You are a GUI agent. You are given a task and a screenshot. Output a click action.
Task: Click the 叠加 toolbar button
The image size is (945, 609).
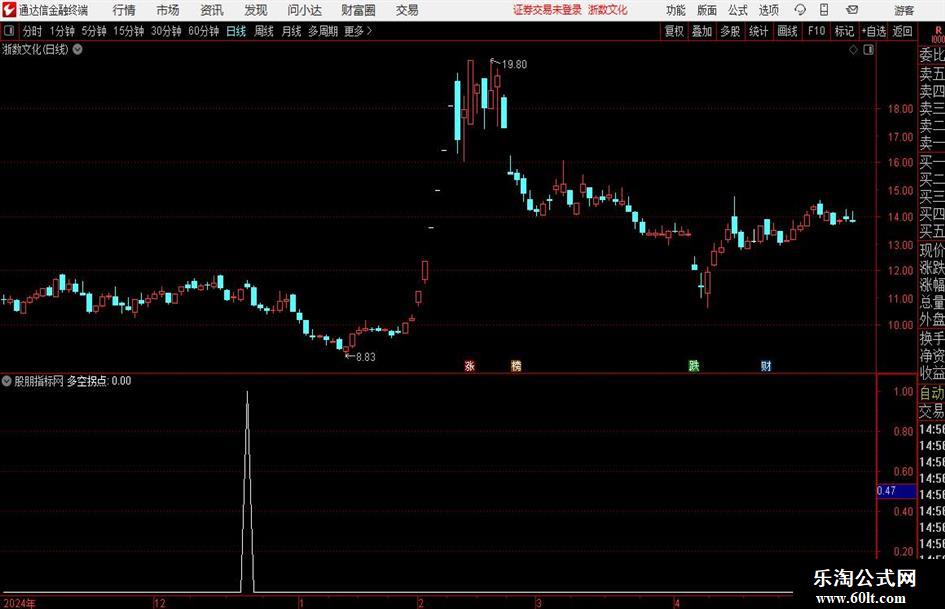(x=702, y=31)
